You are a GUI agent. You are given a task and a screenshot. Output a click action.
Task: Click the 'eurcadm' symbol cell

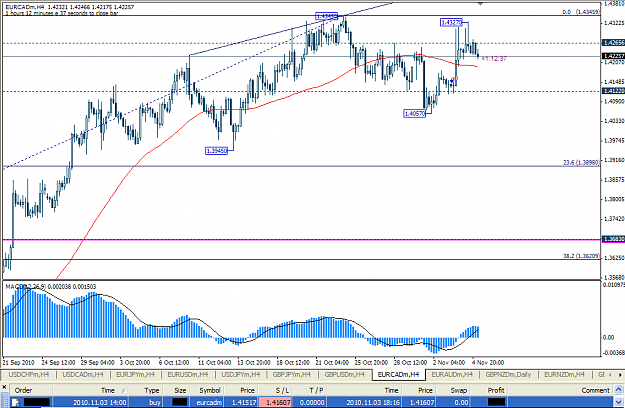point(209,402)
